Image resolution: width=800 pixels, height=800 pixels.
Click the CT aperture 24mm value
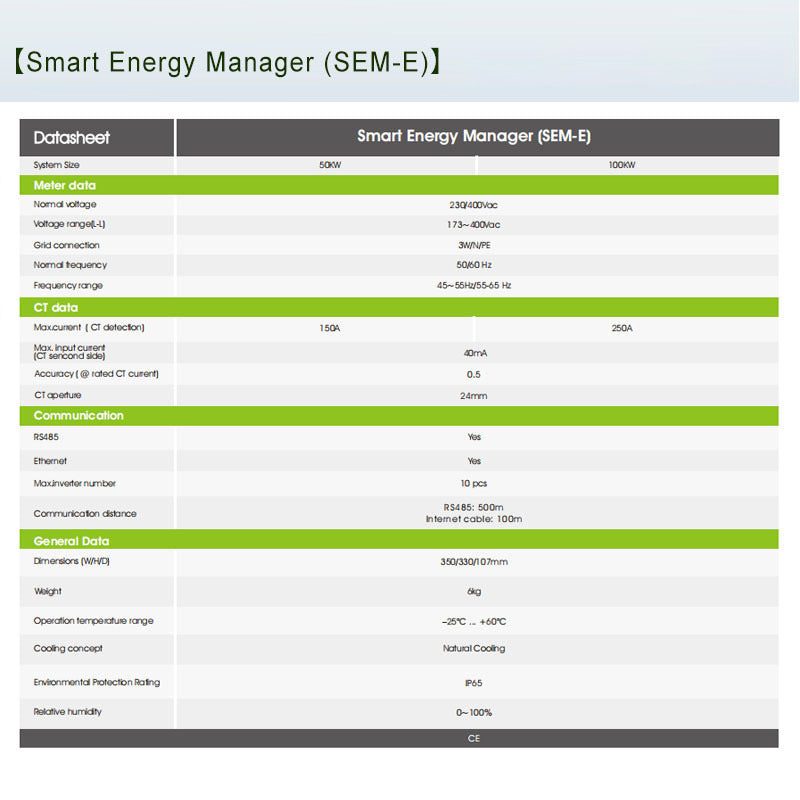474,394
